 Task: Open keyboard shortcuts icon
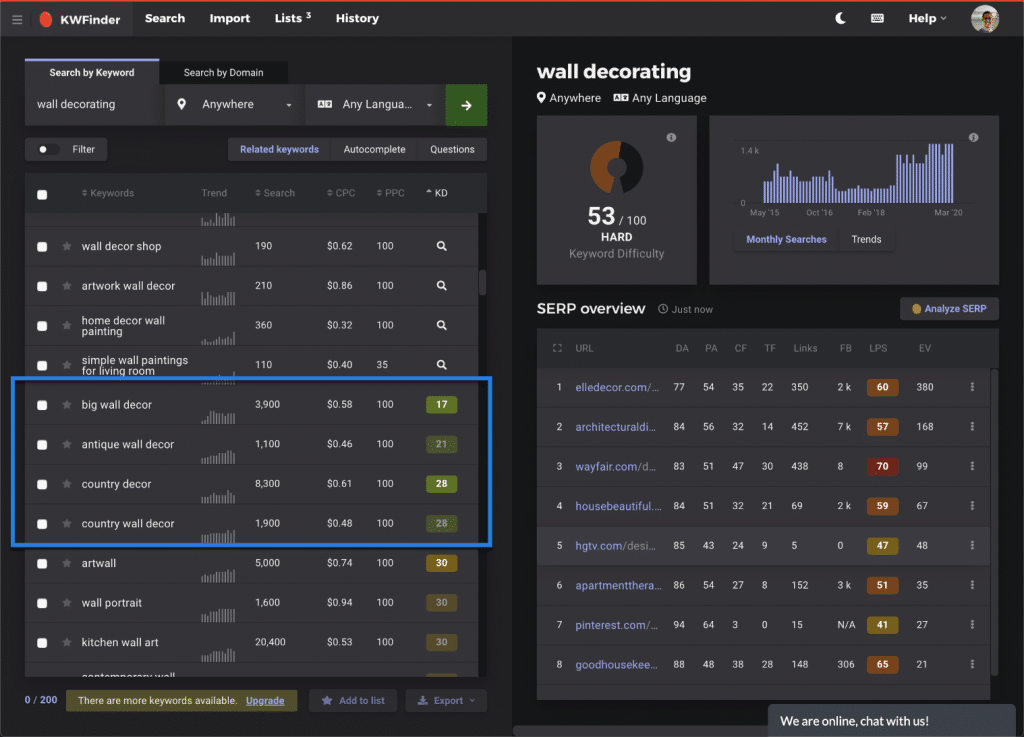877,18
